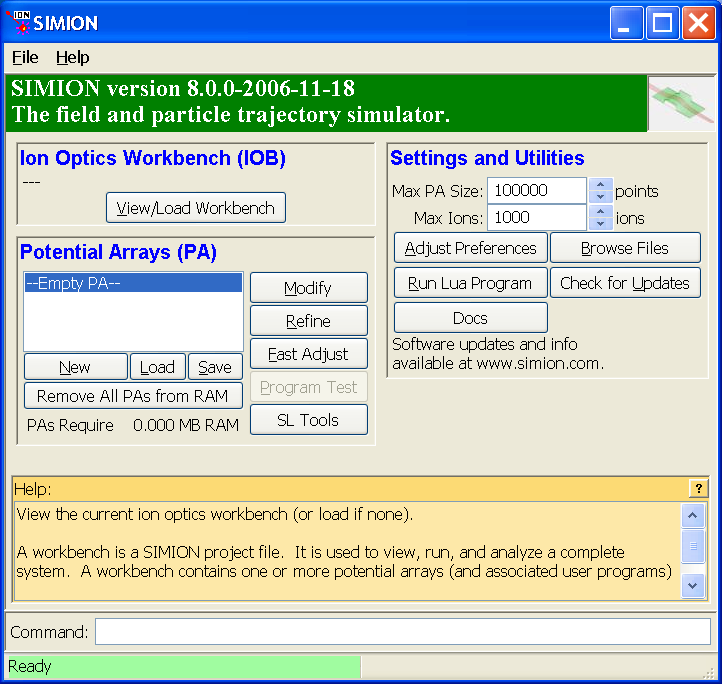Viewport: 722px width, 684px height.
Task: Click the Ready status bar text
Action: pyautogui.click(x=29, y=666)
